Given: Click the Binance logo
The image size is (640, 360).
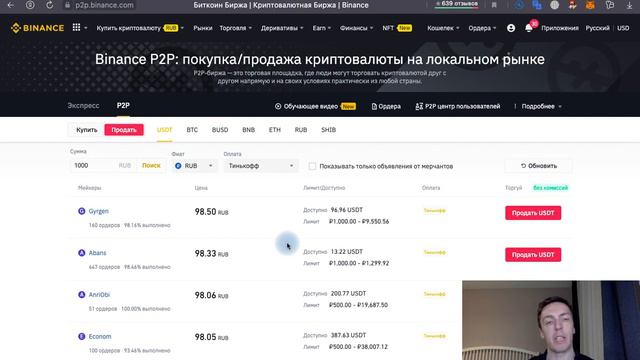Looking at the screenshot, I should coord(38,28).
